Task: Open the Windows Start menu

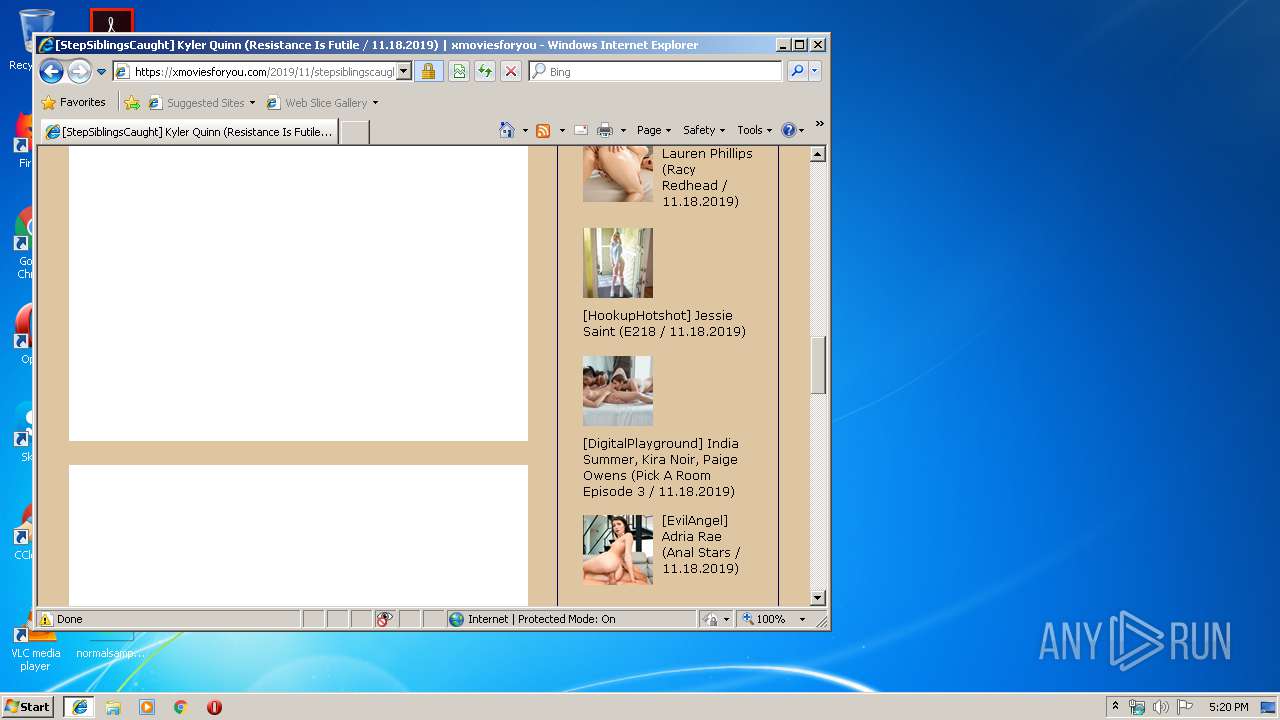Action: [x=28, y=706]
